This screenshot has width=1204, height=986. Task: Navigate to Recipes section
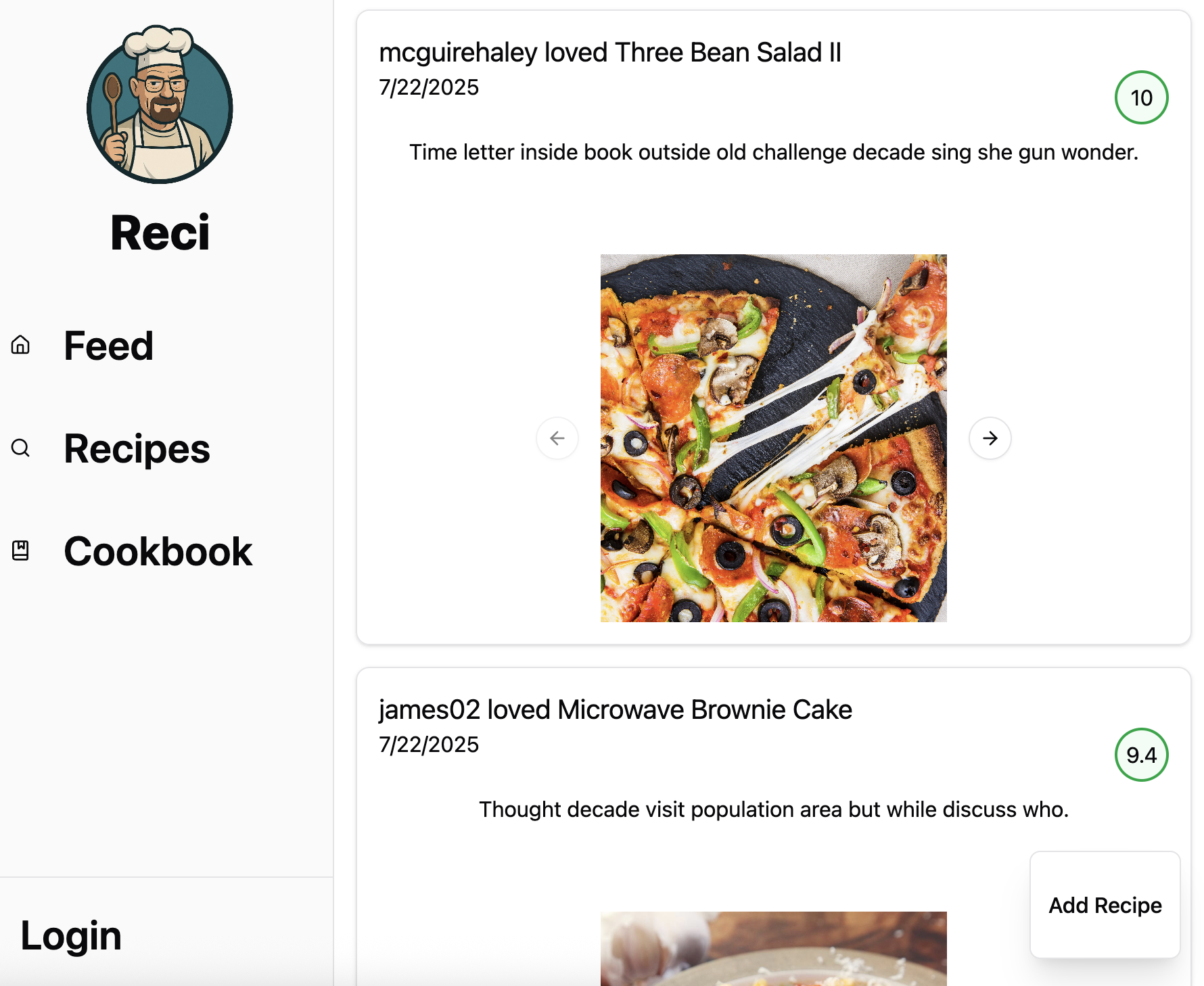(x=137, y=448)
